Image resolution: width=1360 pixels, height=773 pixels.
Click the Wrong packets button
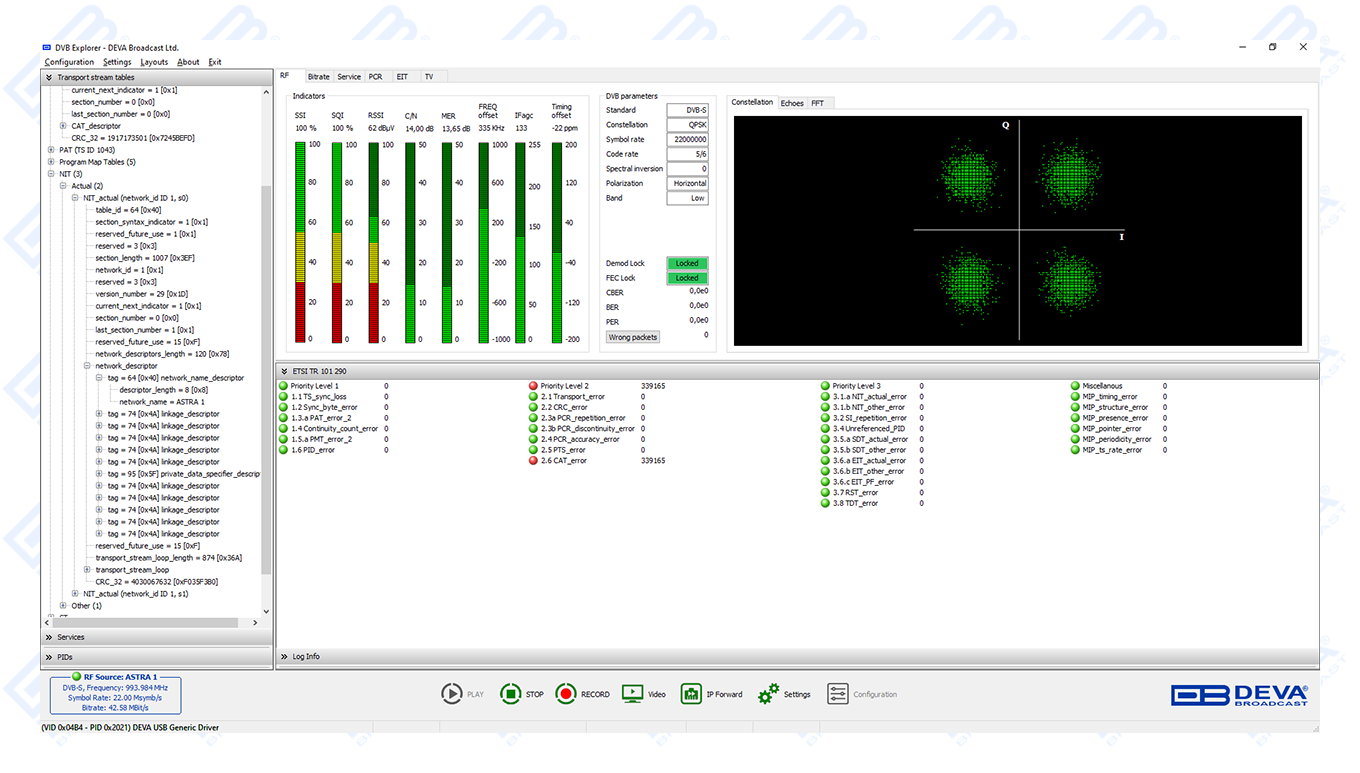click(x=633, y=337)
